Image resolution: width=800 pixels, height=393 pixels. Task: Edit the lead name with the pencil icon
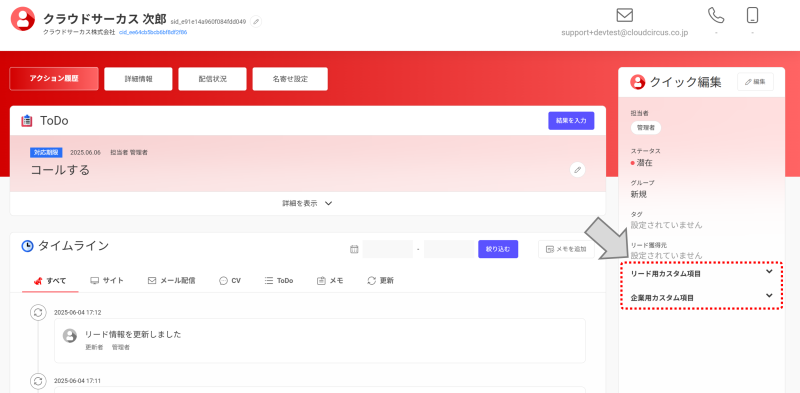point(256,21)
